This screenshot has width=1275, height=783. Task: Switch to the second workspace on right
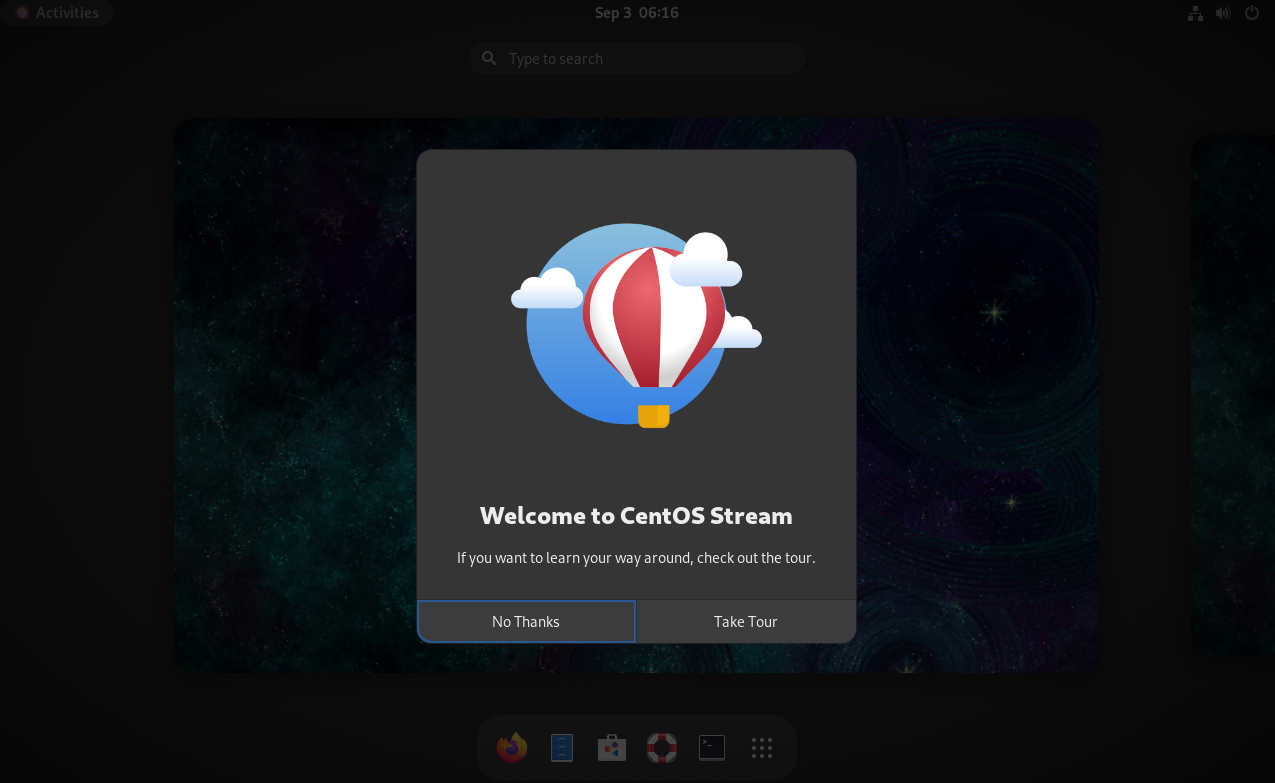(1233, 395)
